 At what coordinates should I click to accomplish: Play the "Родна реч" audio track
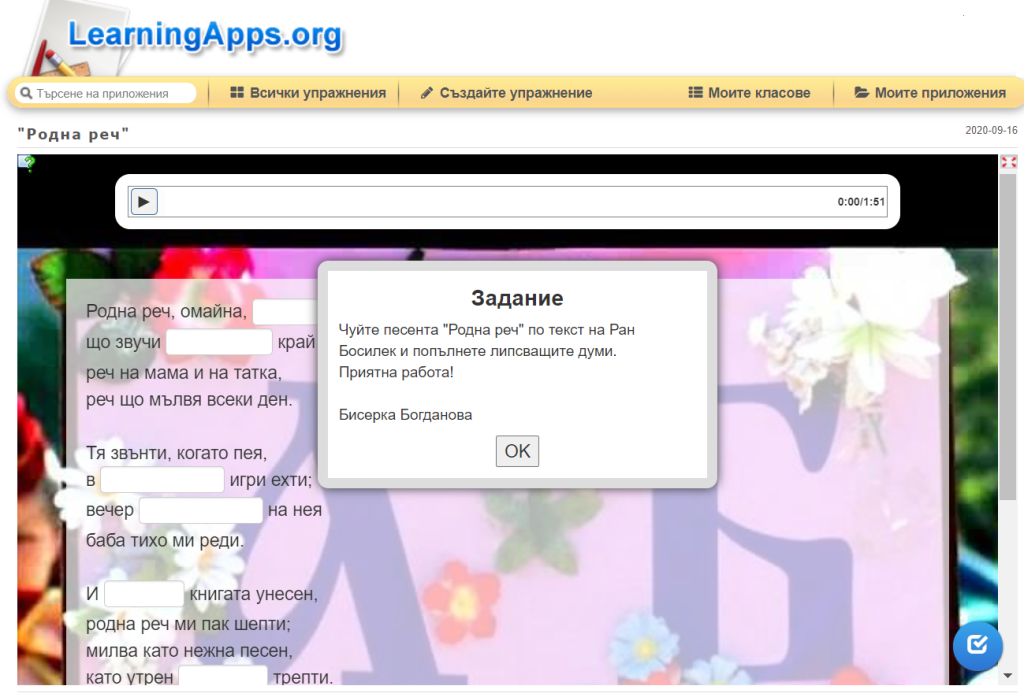pos(144,202)
